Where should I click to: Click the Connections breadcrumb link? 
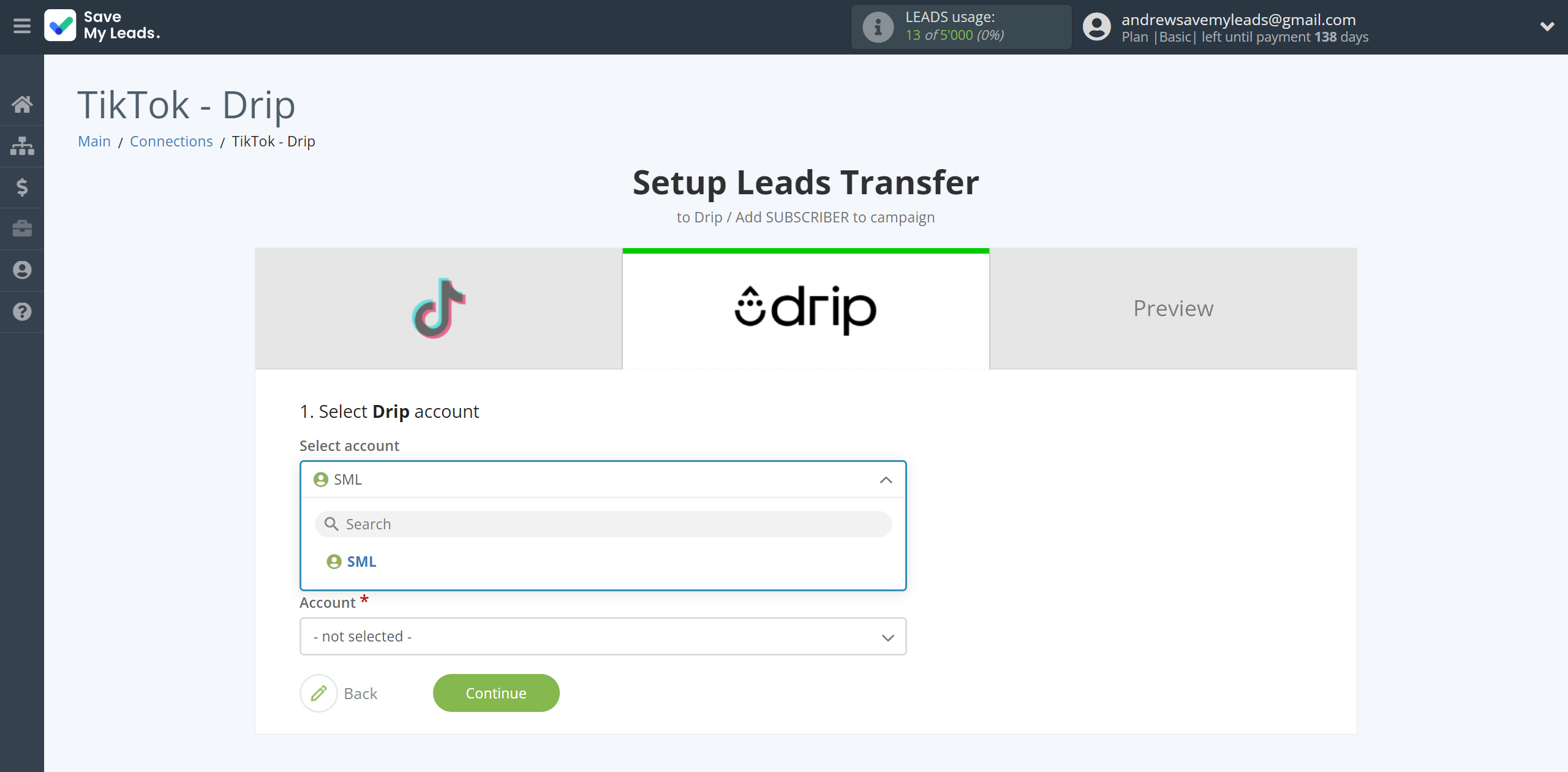172,140
